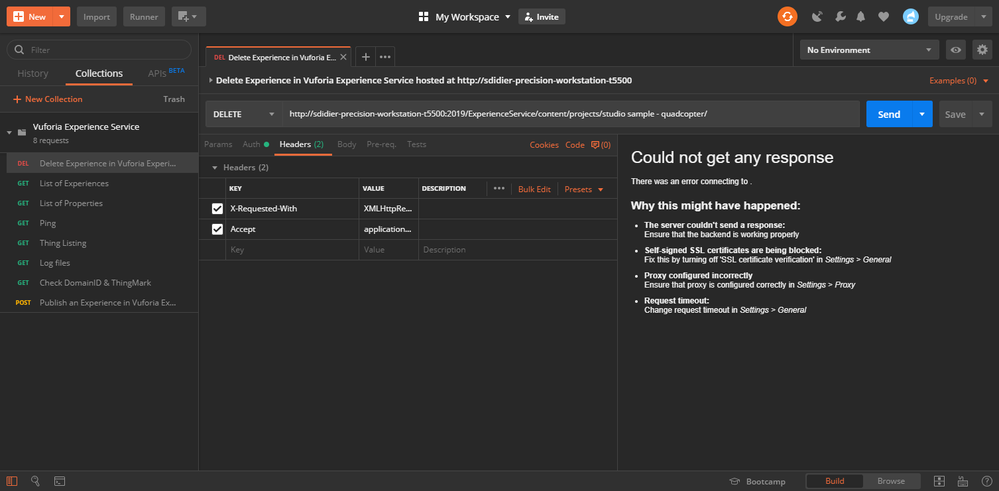Open the Body tab
The width and height of the screenshot is (999, 491).
click(x=346, y=145)
